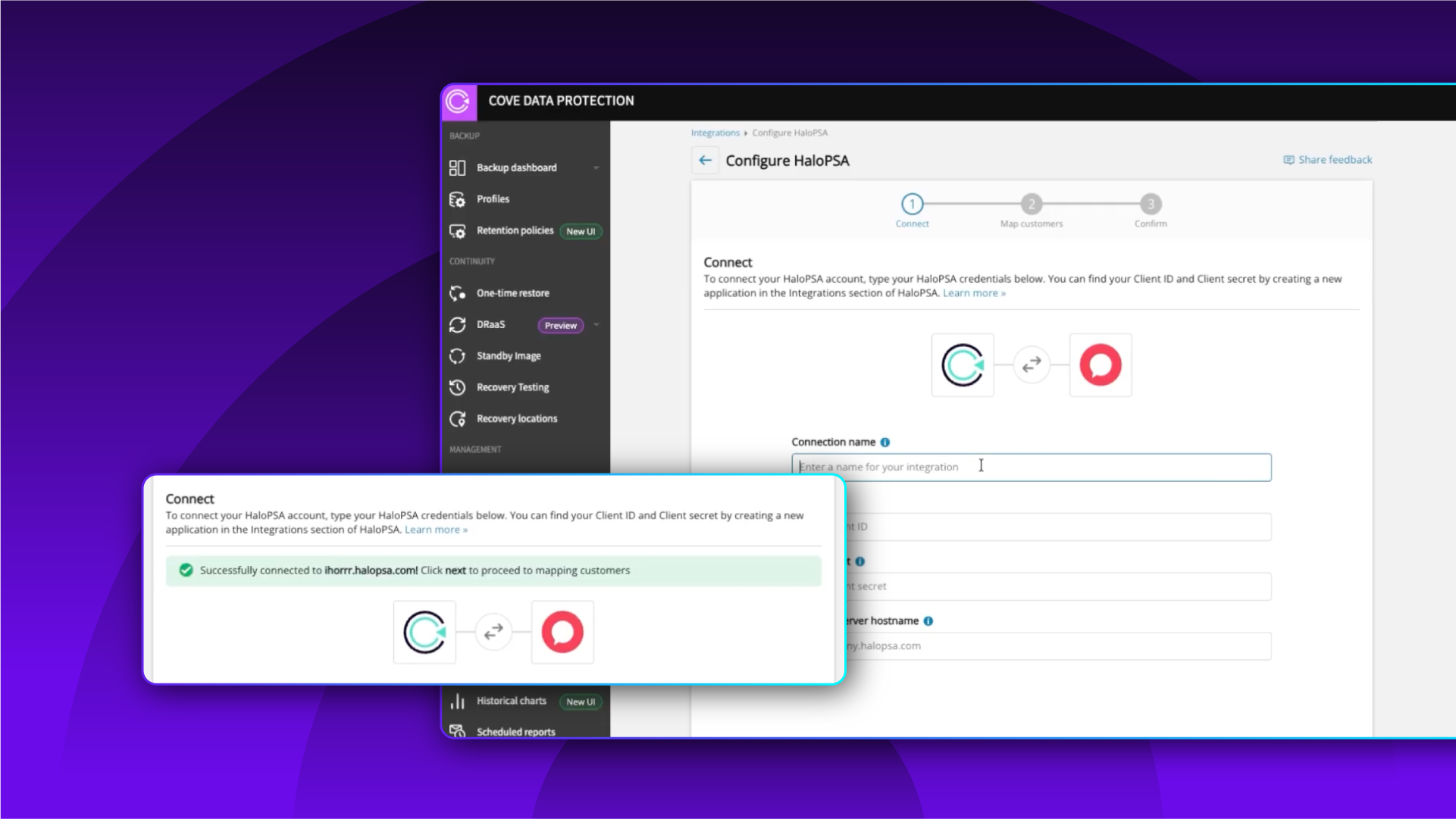The image size is (1456, 819).
Task: Click the Client secret info icon
Action: 860,561
